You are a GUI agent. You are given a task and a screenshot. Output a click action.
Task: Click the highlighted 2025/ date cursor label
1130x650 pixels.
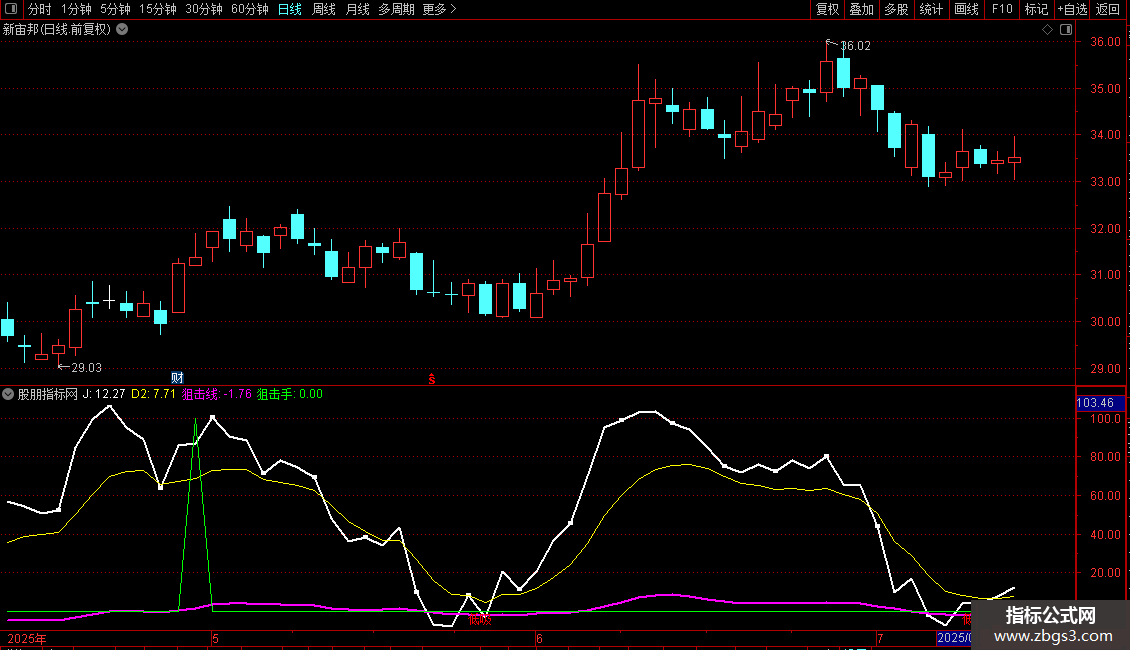(x=953, y=638)
